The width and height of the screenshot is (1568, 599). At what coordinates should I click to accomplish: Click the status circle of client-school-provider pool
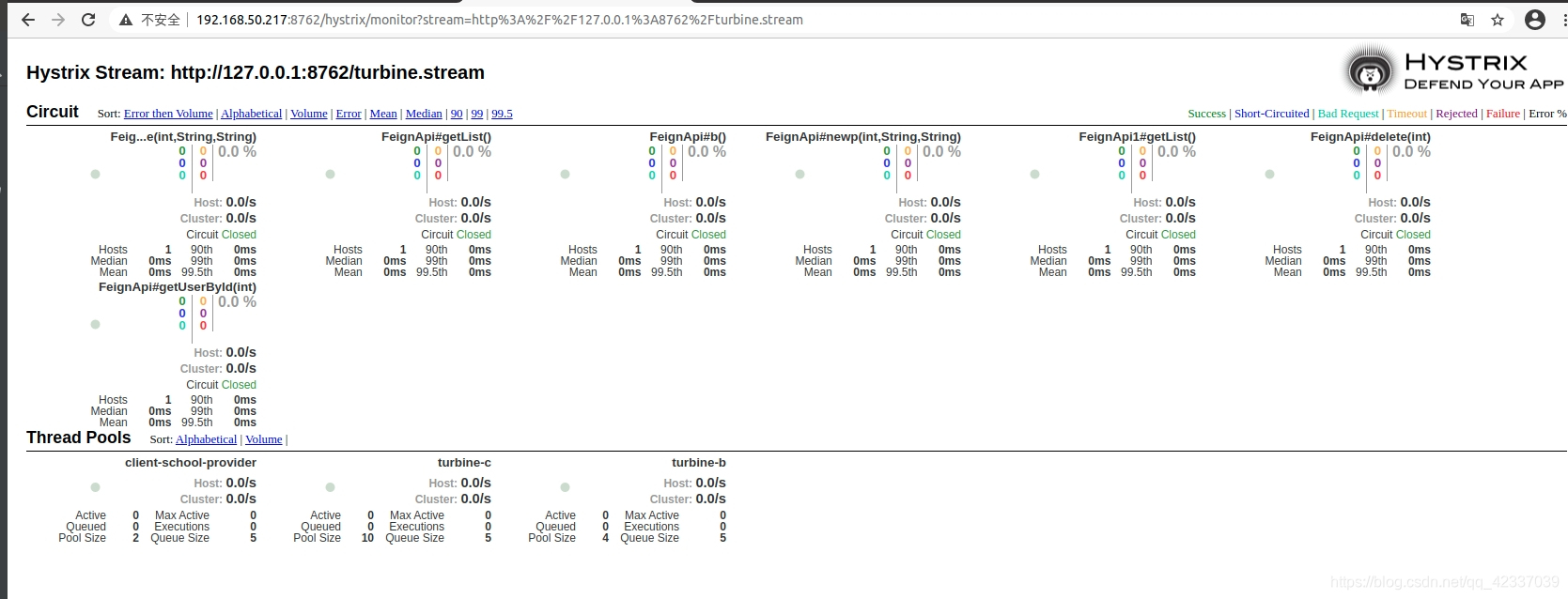[95, 487]
